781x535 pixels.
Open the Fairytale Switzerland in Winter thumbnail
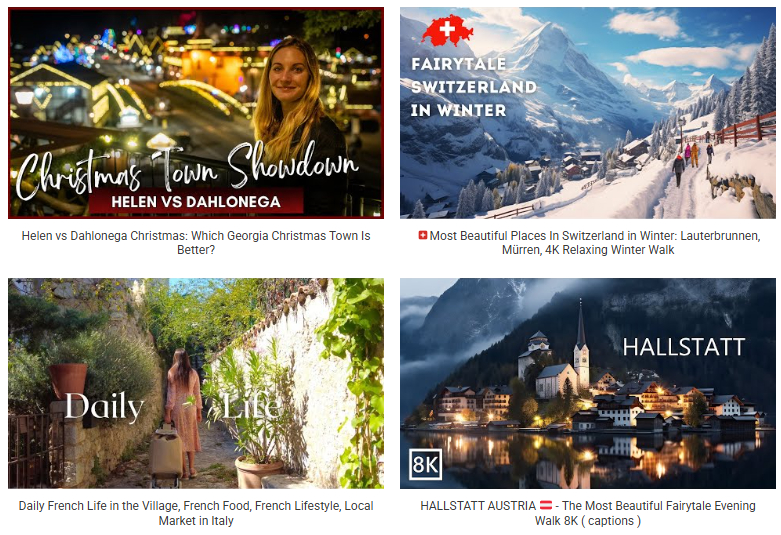(x=588, y=113)
